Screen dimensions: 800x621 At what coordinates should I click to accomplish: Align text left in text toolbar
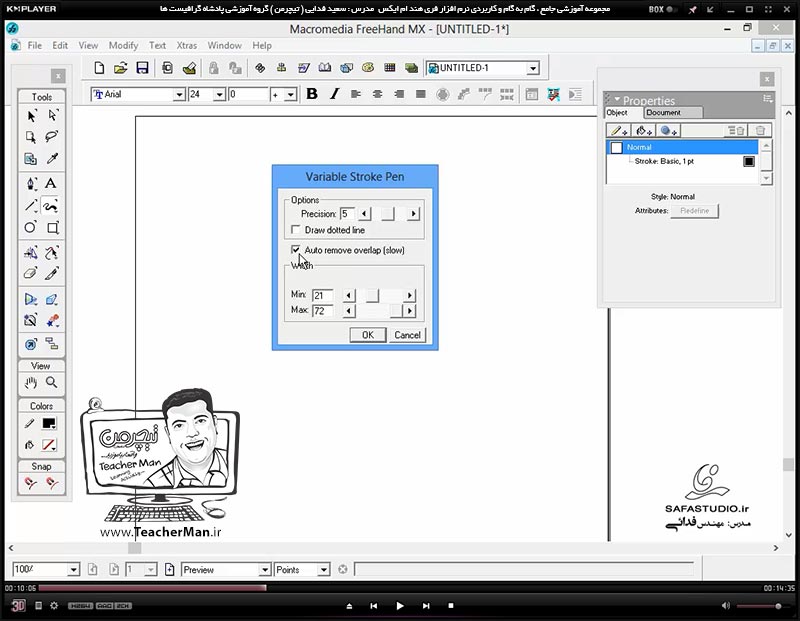pos(356,94)
